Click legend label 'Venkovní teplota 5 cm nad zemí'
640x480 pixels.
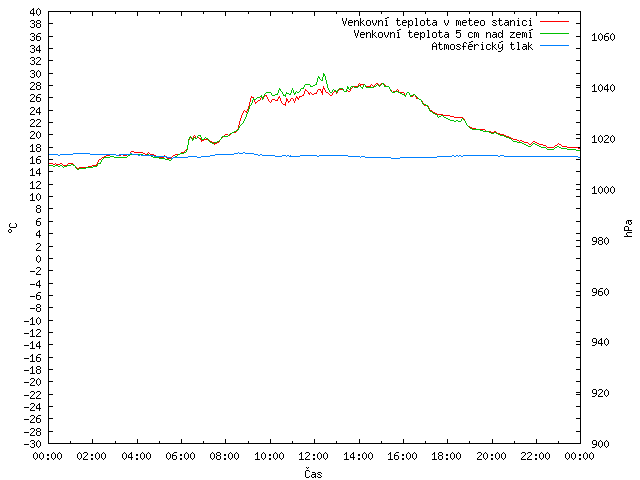pyautogui.click(x=443, y=34)
